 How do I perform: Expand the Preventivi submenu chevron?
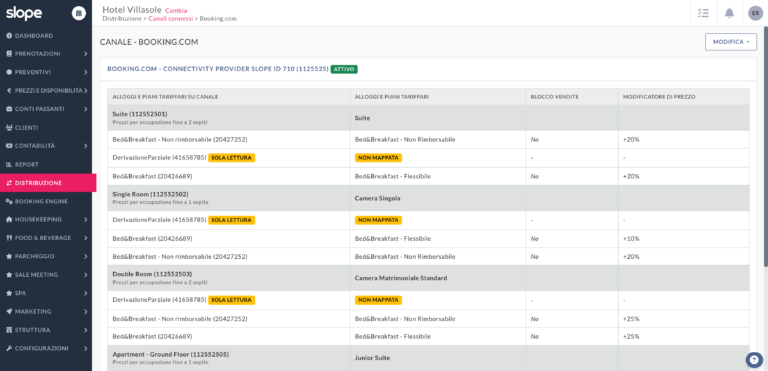click(86, 72)
